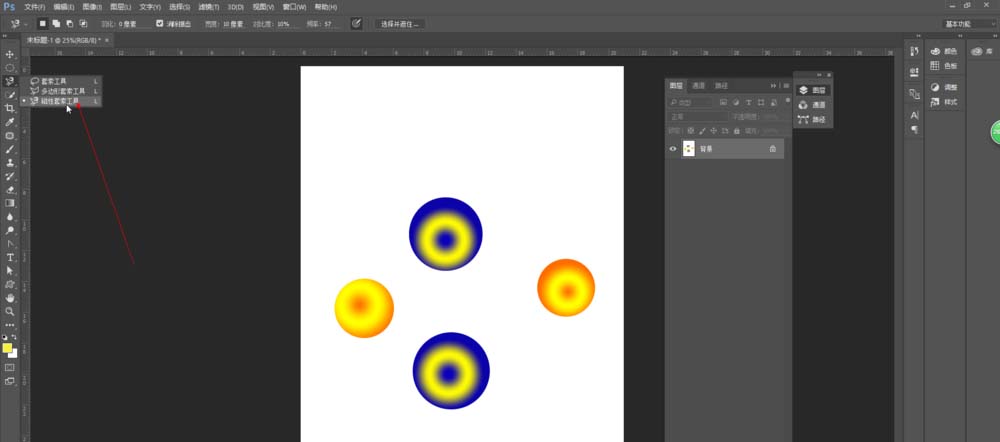Screen dimensions: 1000x442
Task: Toggle the 消除锯齿 anti-alias checkbox
Action: click(160, 23)
